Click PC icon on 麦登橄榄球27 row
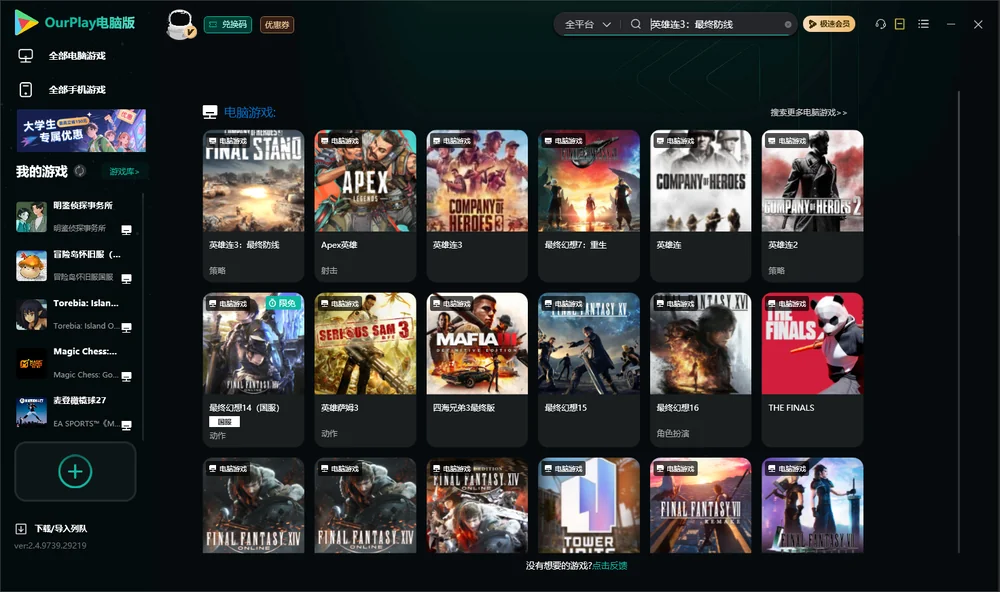 tap(126, 426)
